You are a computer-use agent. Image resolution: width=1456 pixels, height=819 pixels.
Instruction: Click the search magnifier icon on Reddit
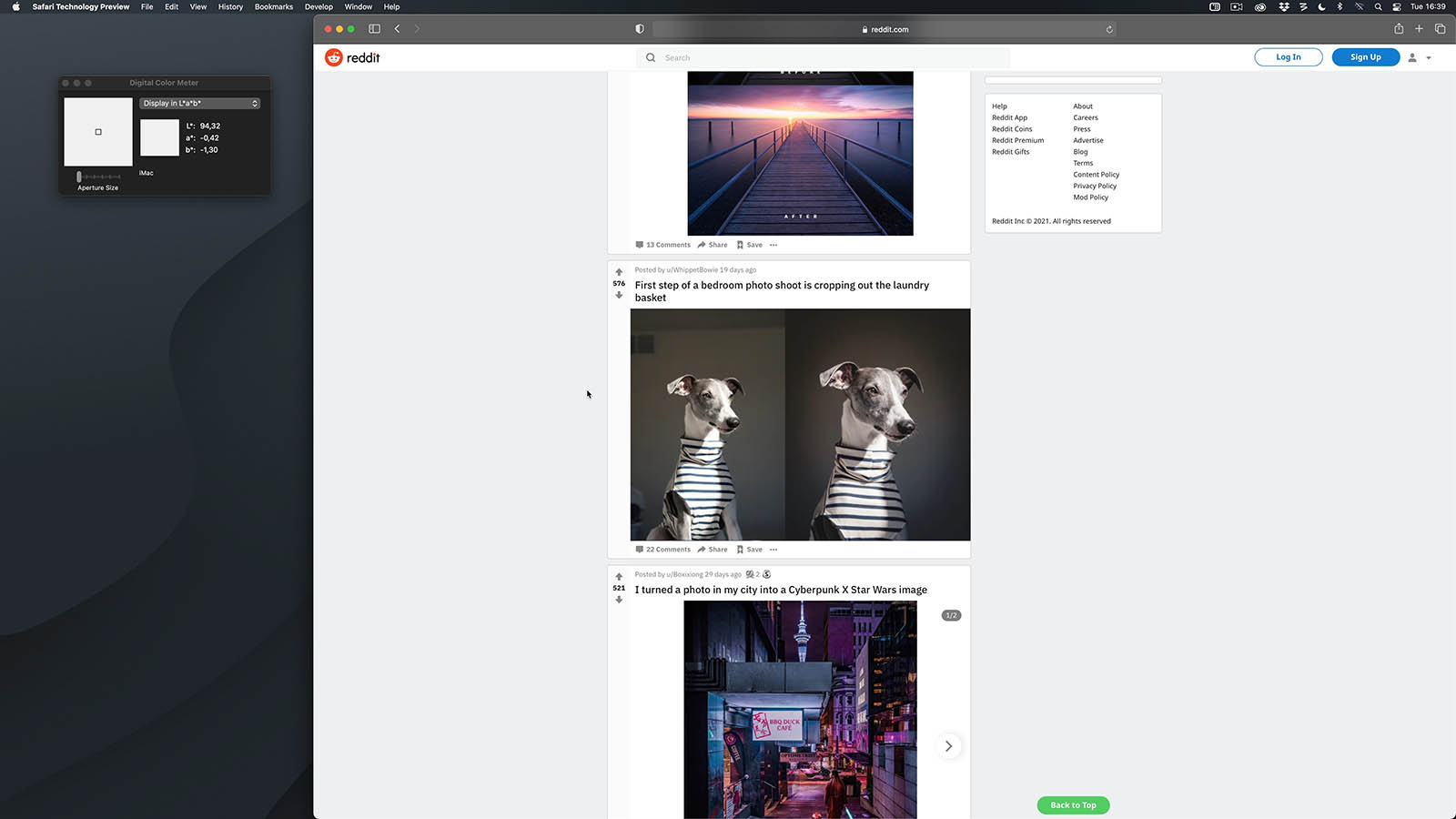coord(651,57)
